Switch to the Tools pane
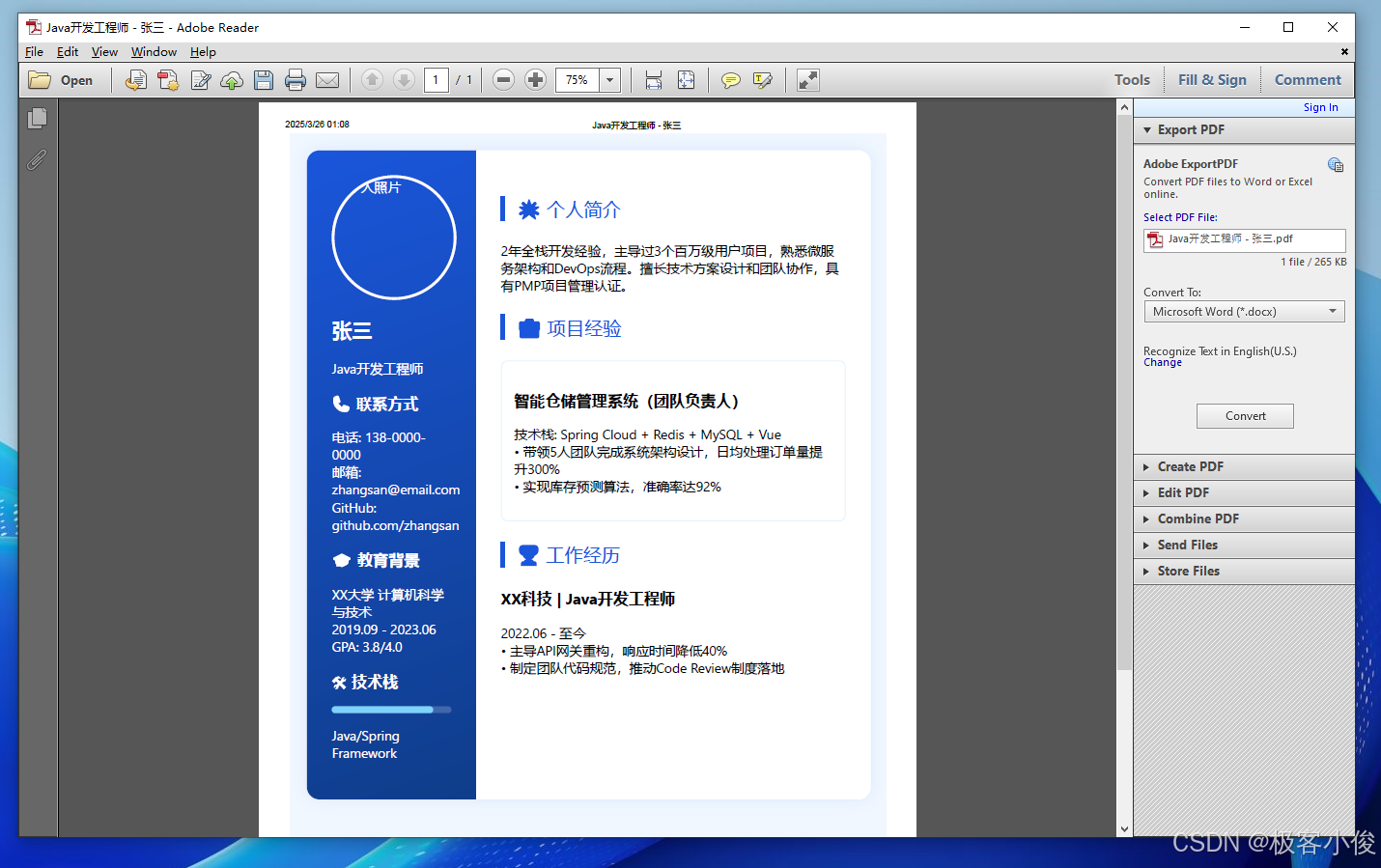Viewport: 1381px width, 868px height. 1132,80
